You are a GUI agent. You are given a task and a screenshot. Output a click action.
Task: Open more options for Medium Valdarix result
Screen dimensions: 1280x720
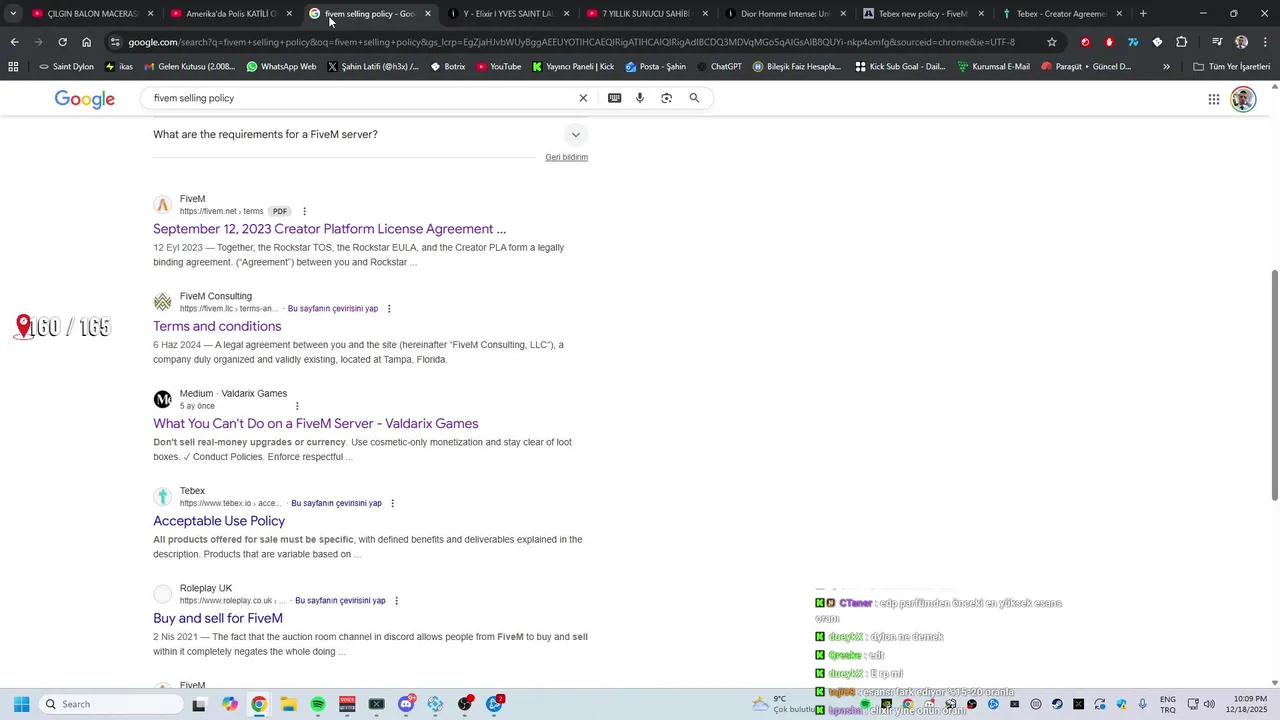point(297,406)
